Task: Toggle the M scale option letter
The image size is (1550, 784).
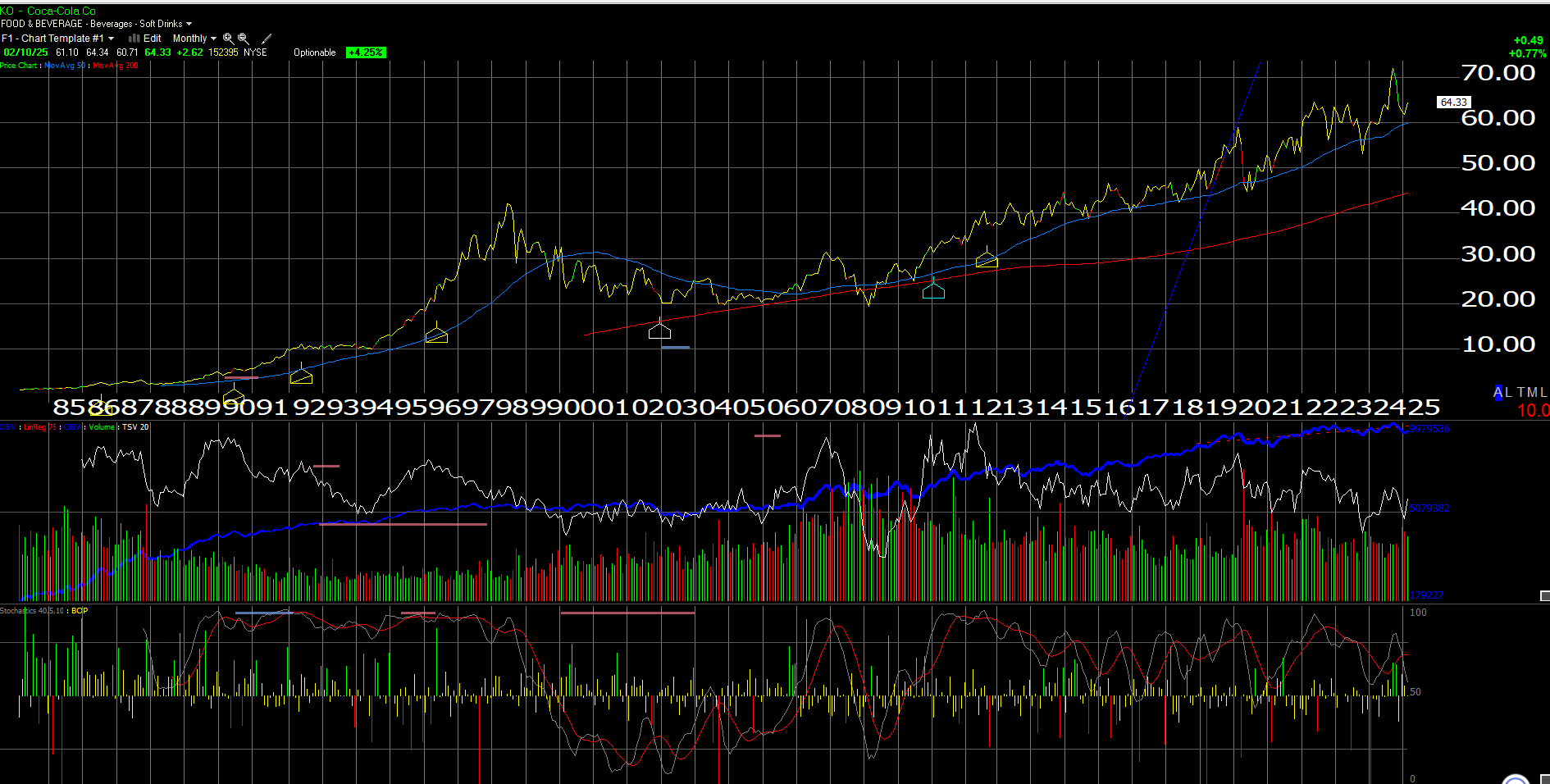Action: tap(1533, 393)
